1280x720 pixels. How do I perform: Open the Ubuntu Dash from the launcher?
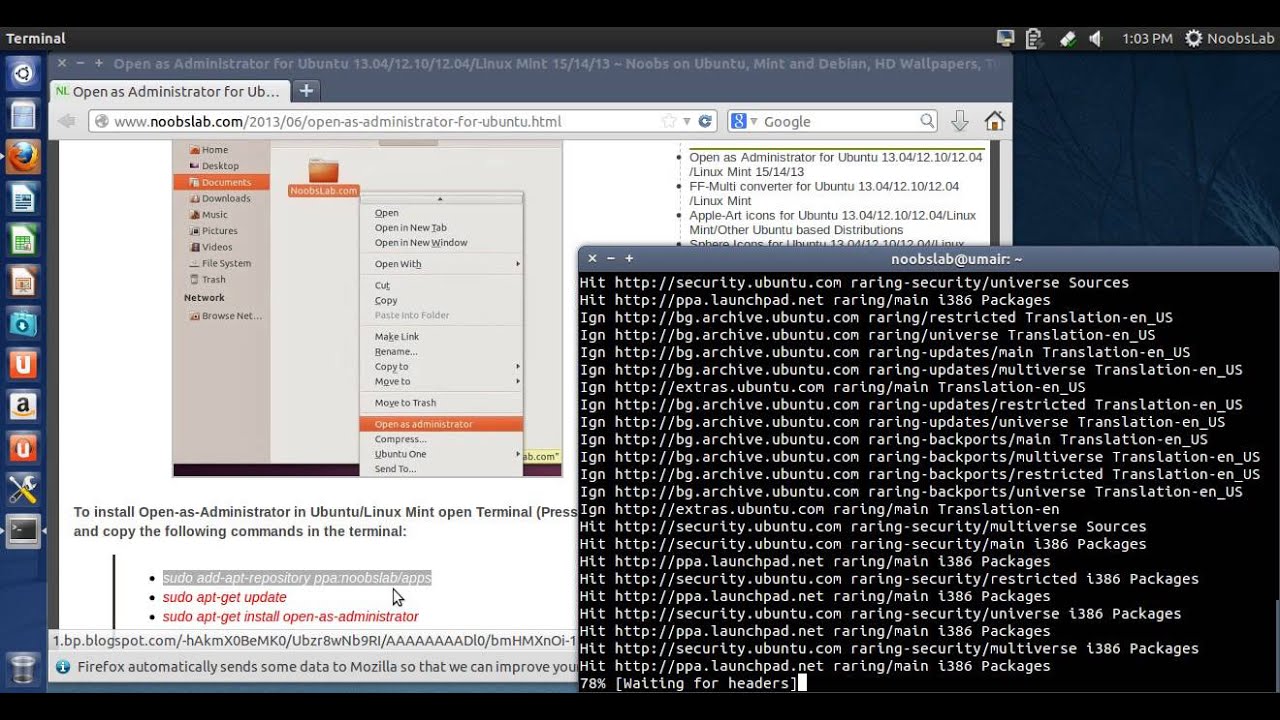coord(23,72)
